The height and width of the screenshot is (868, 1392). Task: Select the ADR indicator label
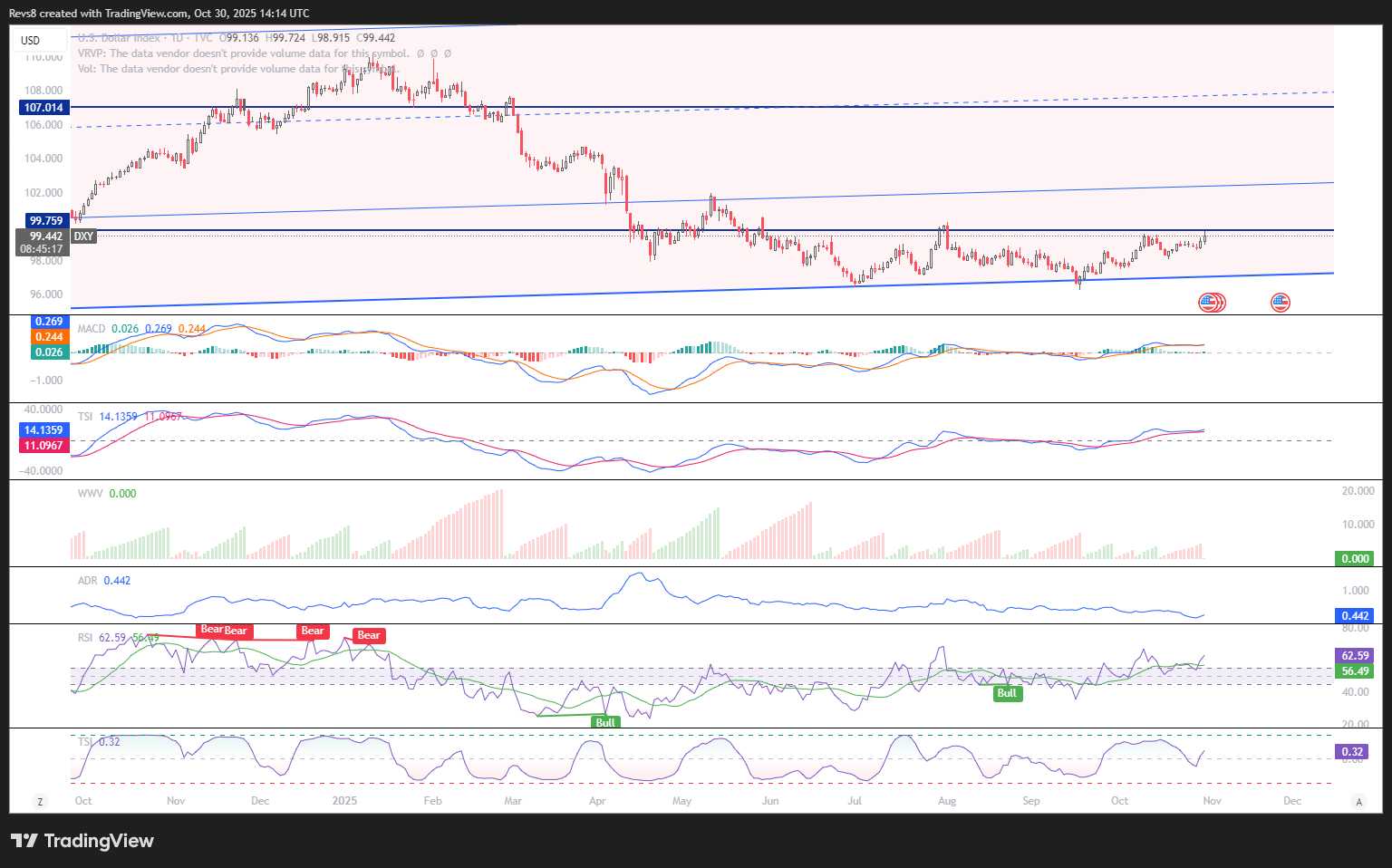88,581
